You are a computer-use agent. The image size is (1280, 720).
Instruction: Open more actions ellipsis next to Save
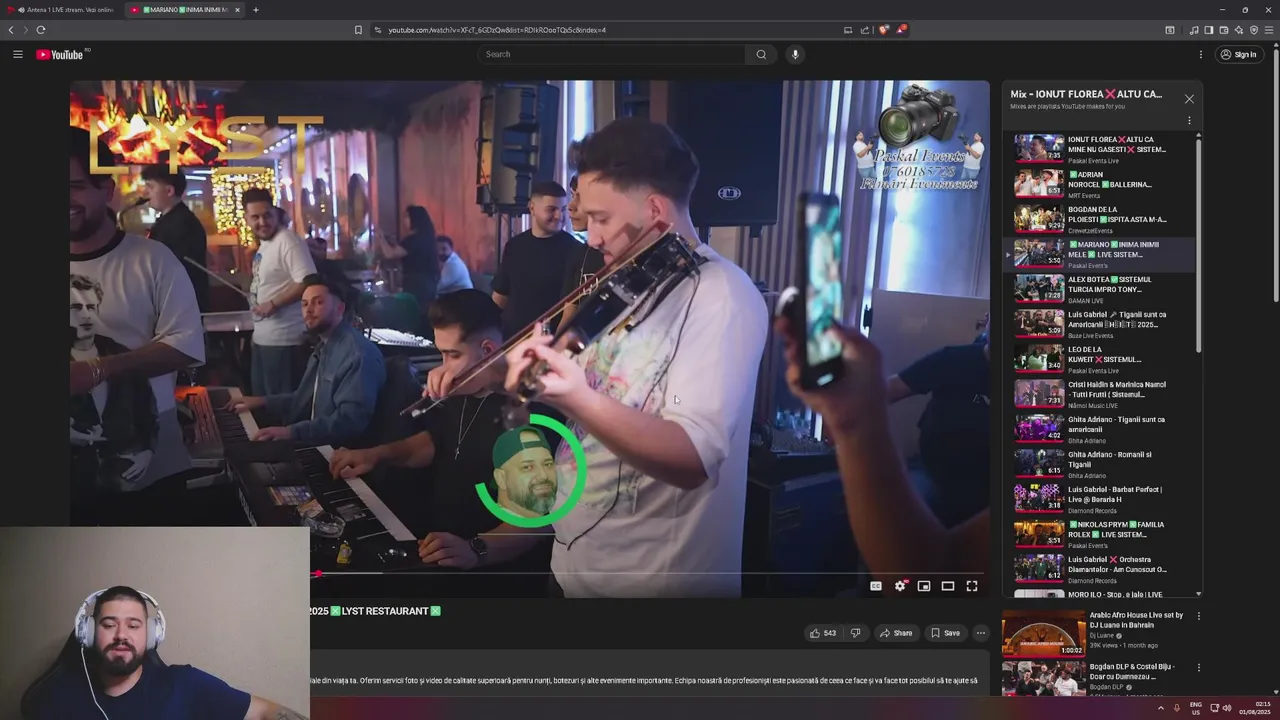pyautogui.click(x=981, y=633)
